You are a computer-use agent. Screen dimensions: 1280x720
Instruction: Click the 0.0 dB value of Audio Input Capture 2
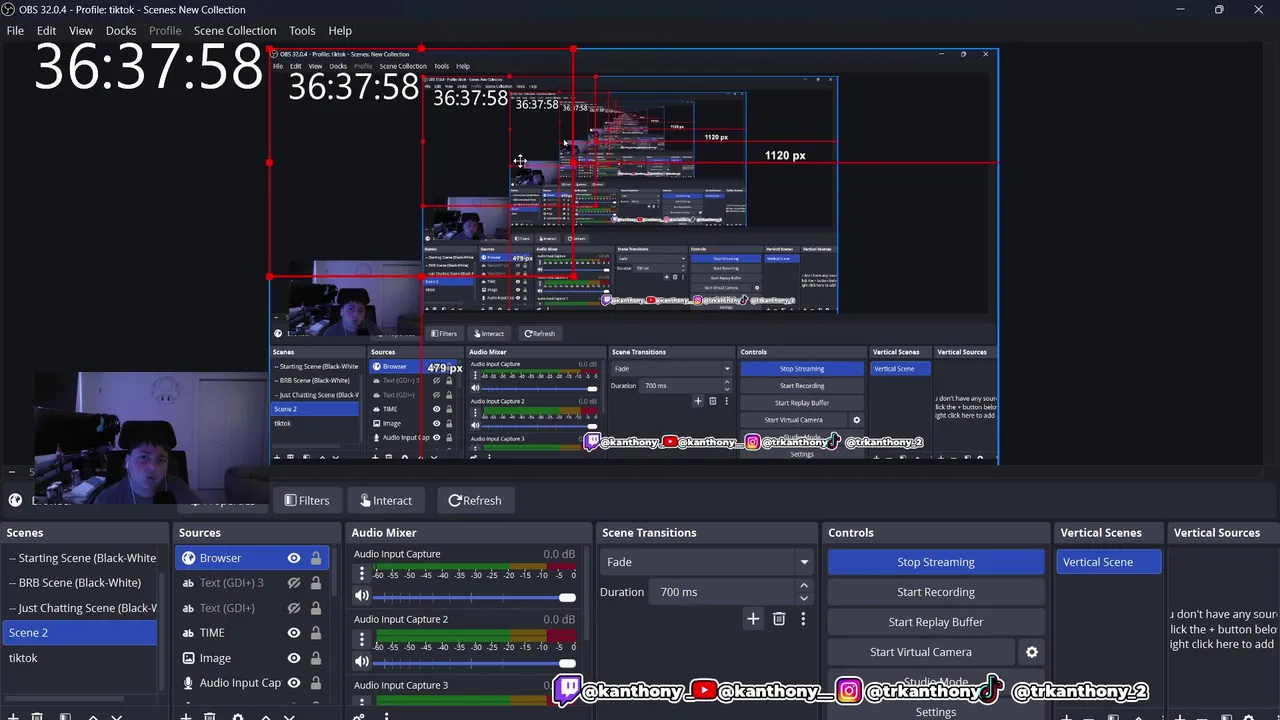click(559, 619)
